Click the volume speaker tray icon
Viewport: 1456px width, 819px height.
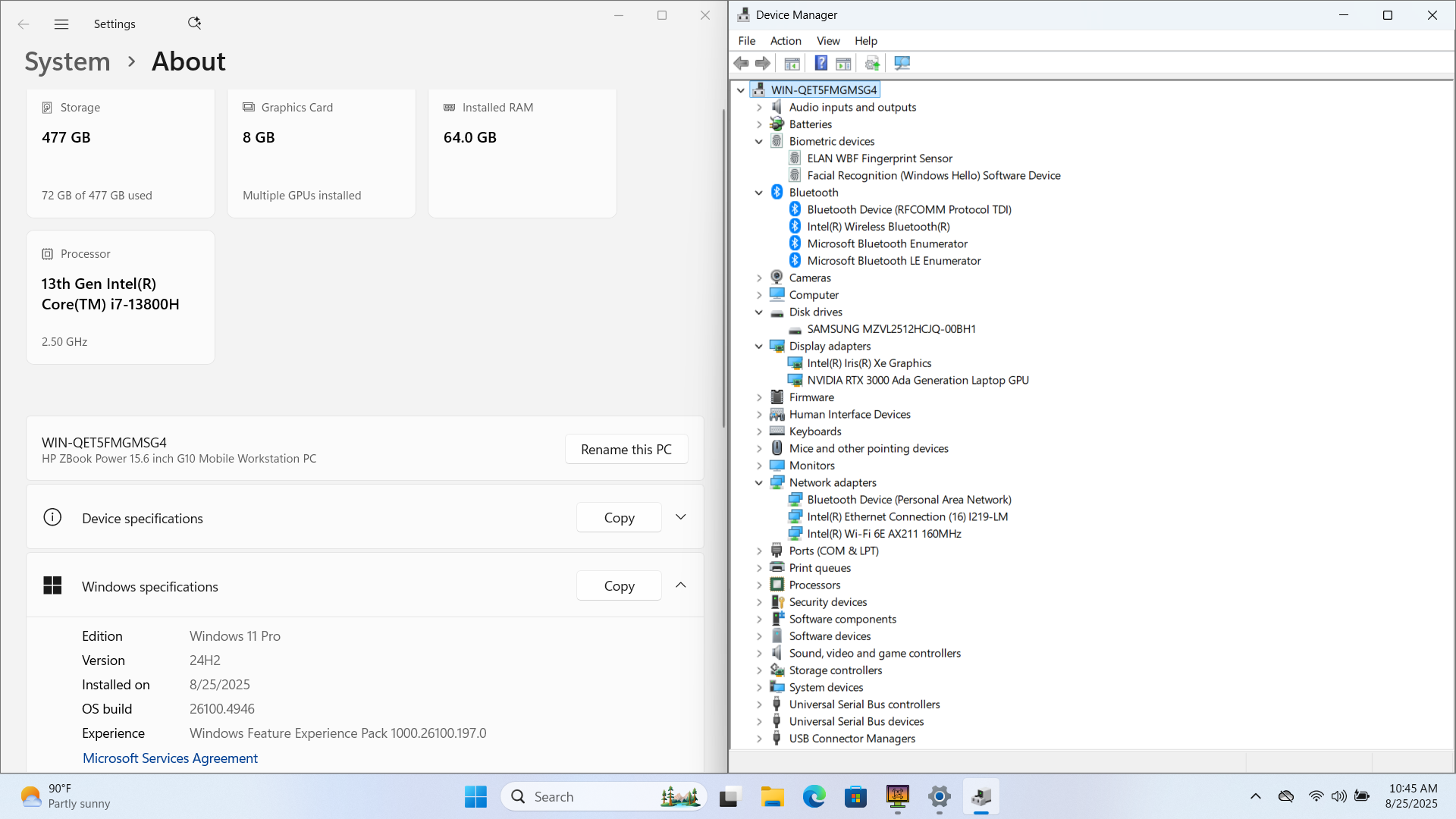coord(1338,796)
